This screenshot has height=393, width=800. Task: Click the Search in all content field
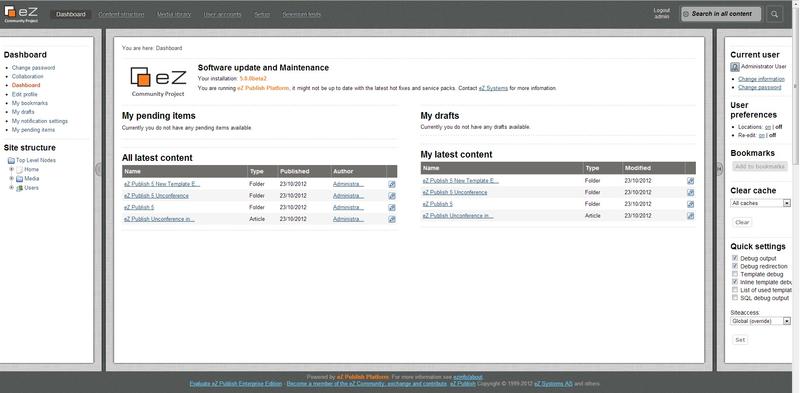point(721,14)
